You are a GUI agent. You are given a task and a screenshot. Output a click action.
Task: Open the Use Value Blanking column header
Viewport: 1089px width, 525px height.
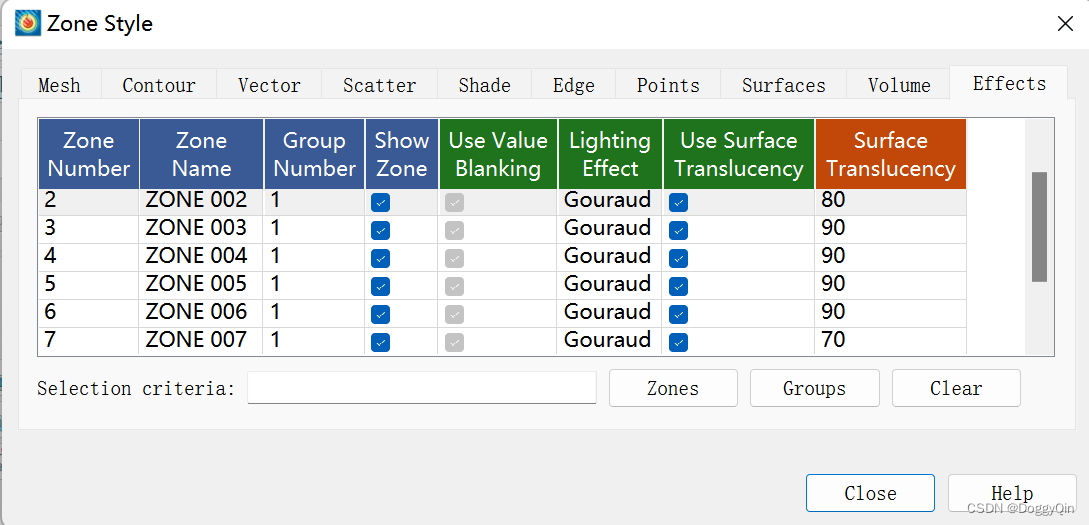click(x=498, y=154)
